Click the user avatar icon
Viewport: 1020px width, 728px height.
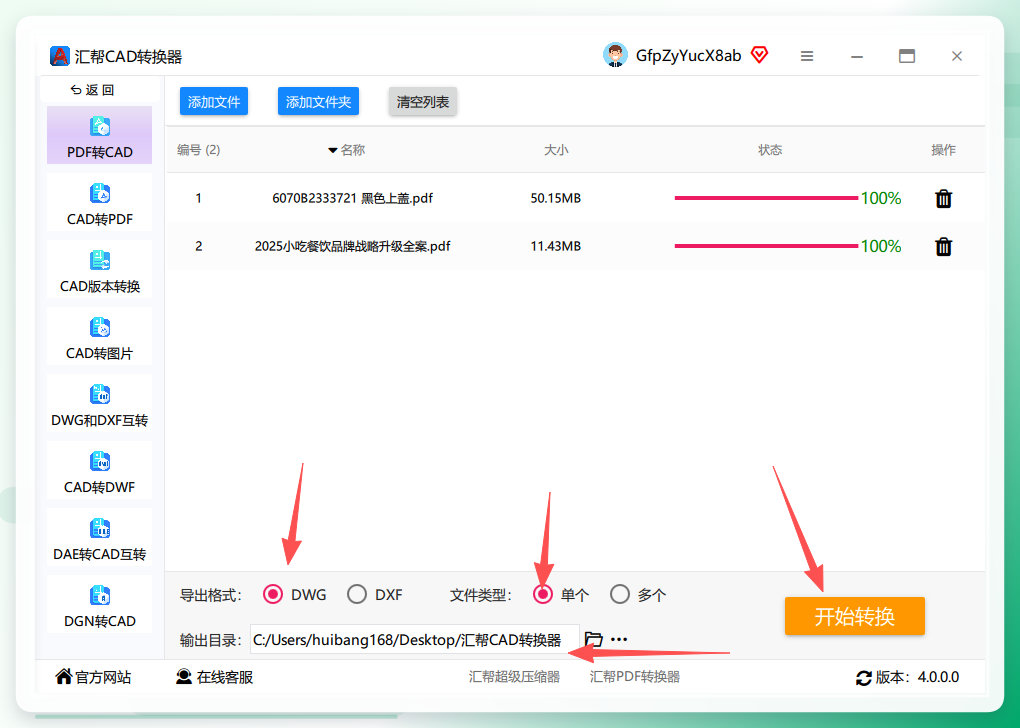[x=615, y=55]
